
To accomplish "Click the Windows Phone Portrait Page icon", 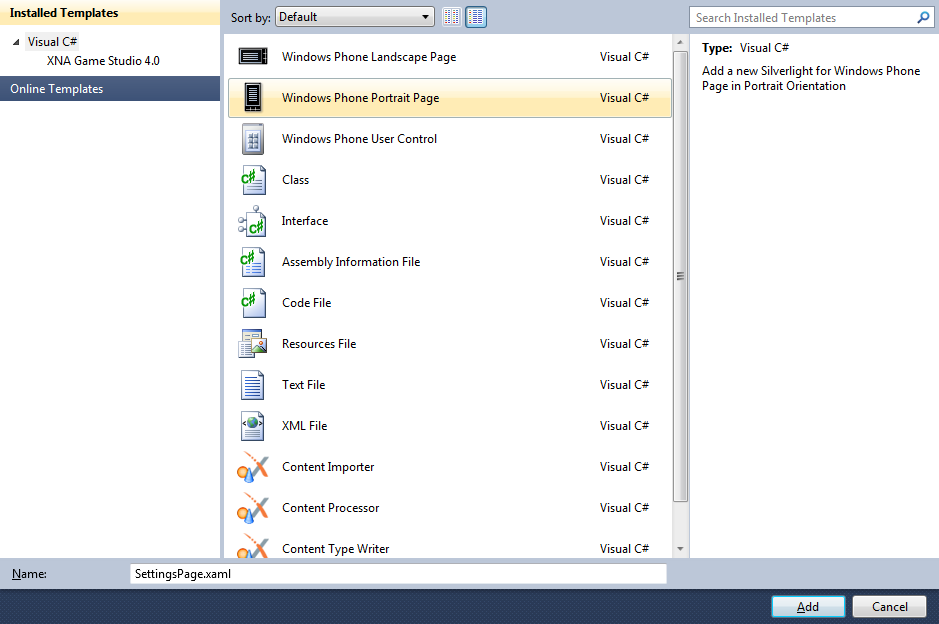I will (x=253, y=98).
